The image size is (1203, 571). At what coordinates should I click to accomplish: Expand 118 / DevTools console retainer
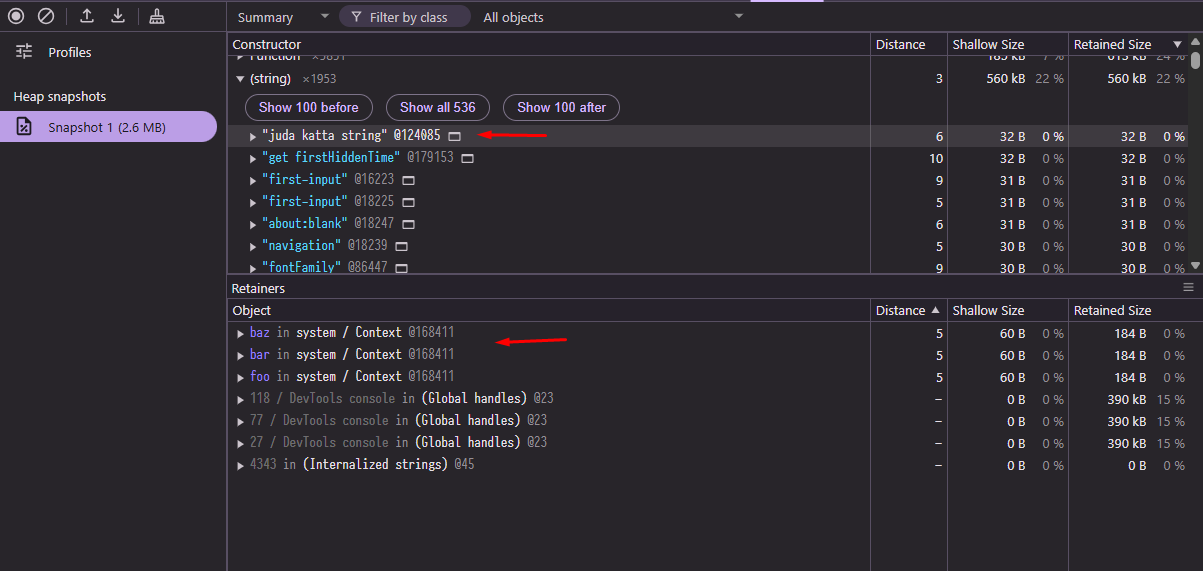click(240, 399)
